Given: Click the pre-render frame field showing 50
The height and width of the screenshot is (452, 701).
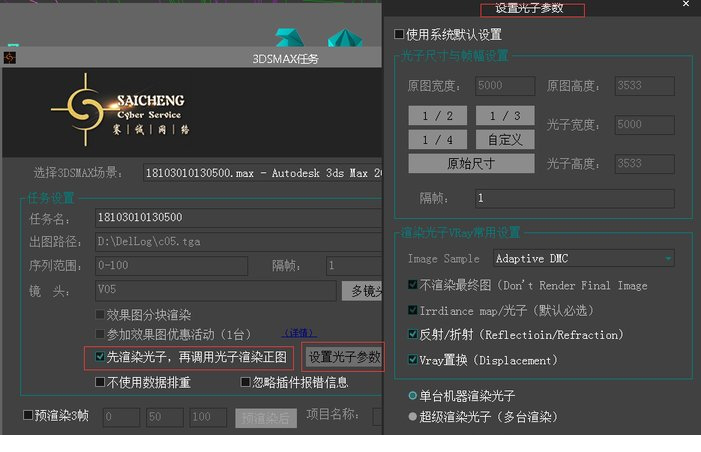Looking at the screenshot, I should tap(165, 417).
